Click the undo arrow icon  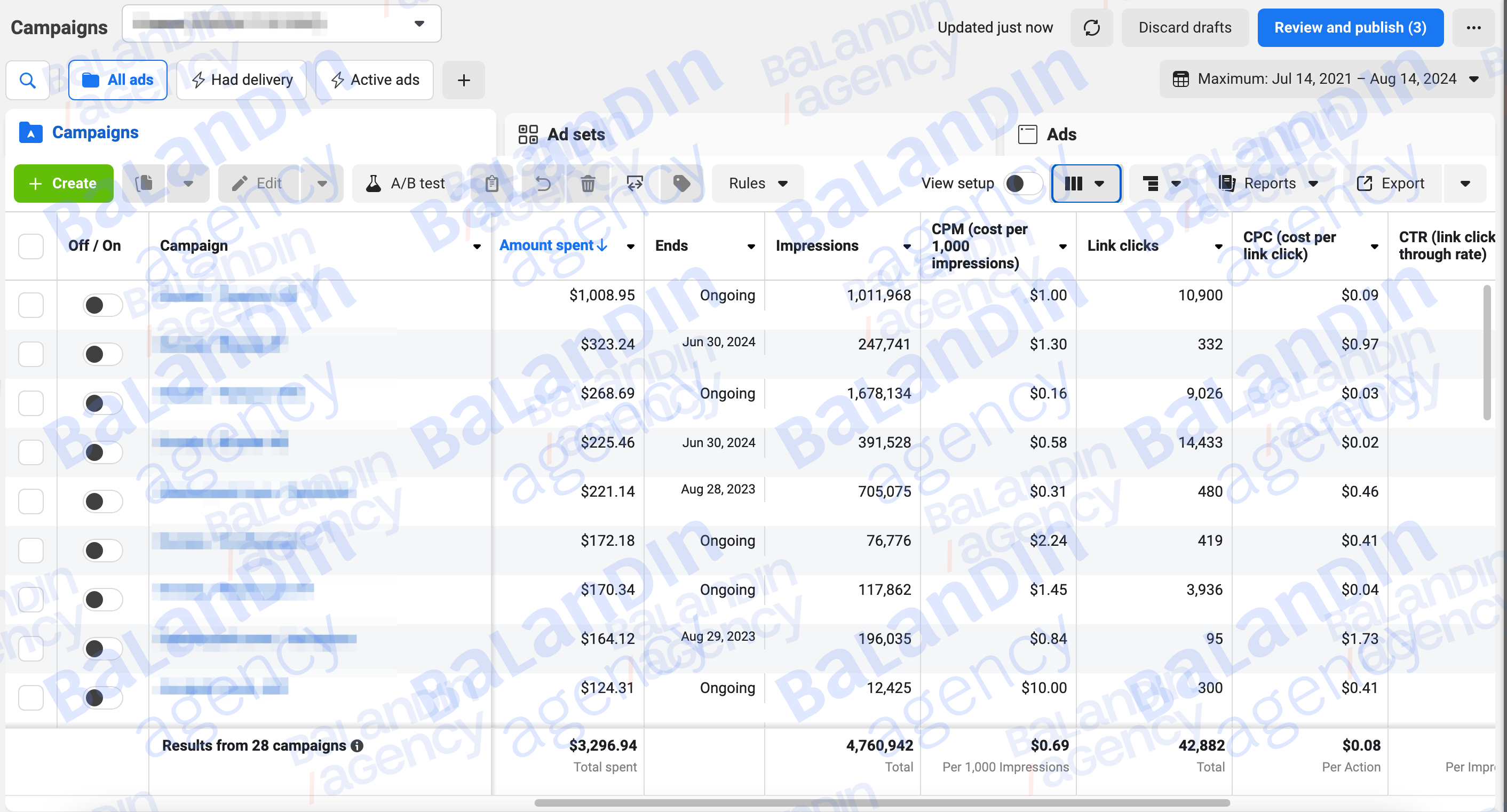pos(543,183)
